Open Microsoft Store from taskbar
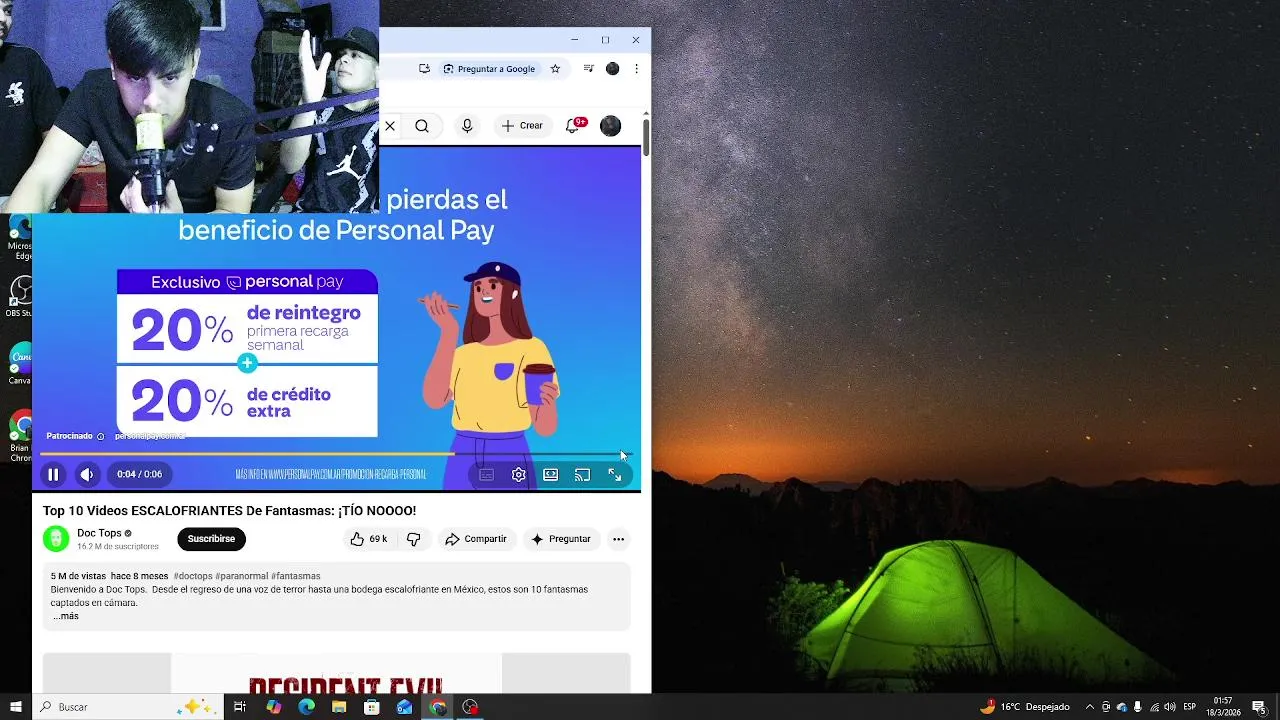Viewport: 1280px width, 720px height. point(372,707)
